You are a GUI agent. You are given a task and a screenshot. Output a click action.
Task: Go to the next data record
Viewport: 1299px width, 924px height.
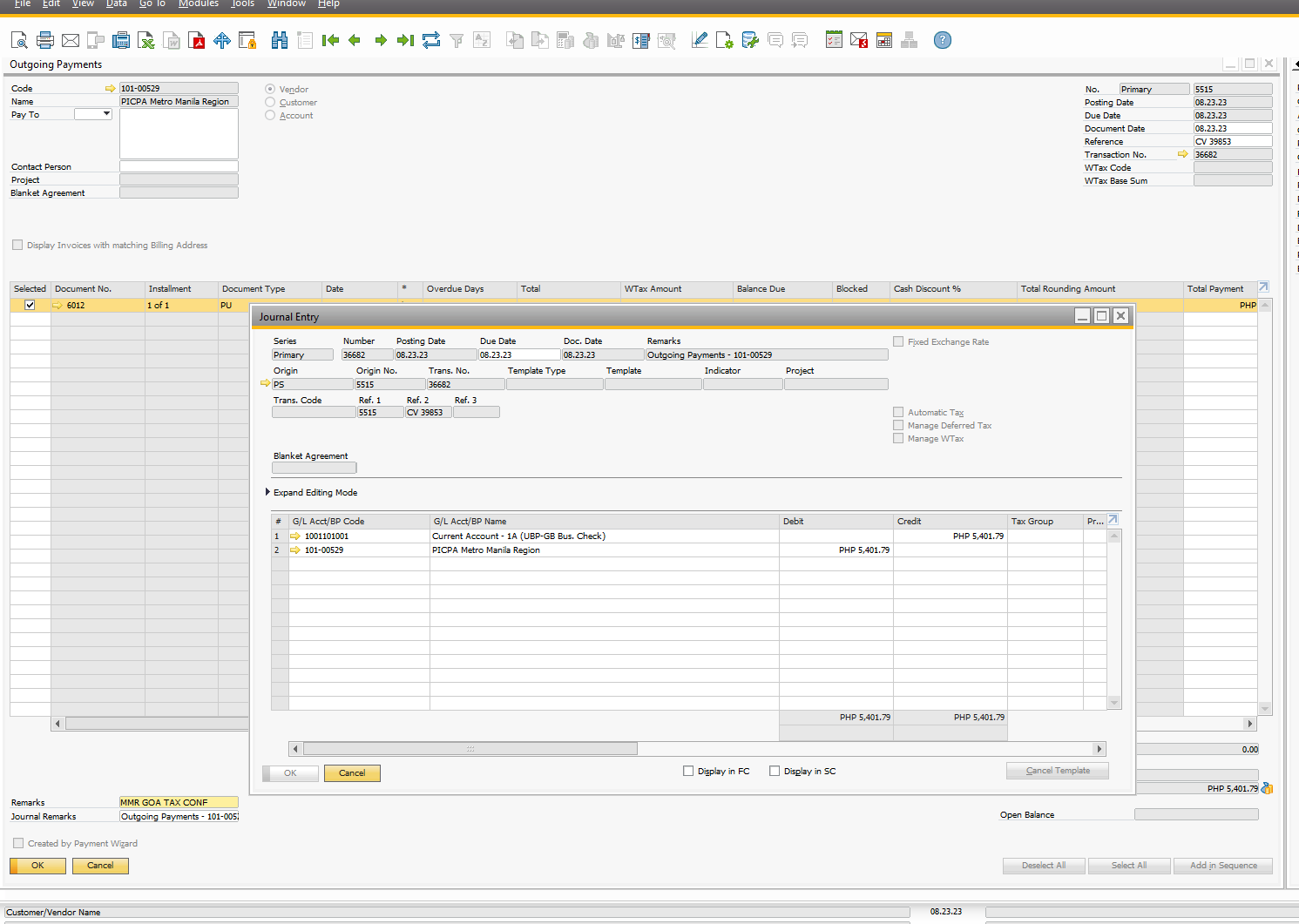point(381,40)
